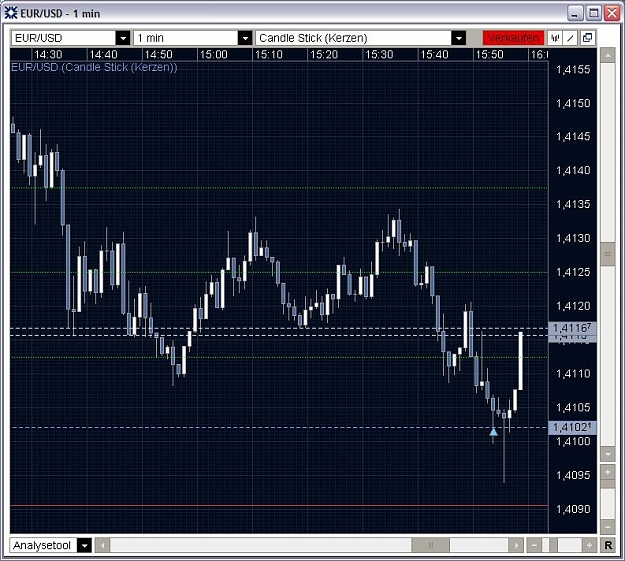Click the vertical scrollbar up arrow
Screen dimensions: 625x561
coord(608,55)
